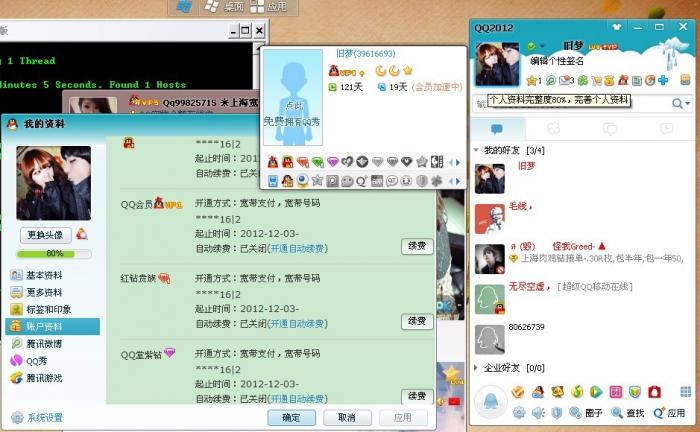This screenshot has height=432, width=700.
Task: Open the wallet bear icon in QQ2012
Action: pyautogui.click(x=609, y=81)
